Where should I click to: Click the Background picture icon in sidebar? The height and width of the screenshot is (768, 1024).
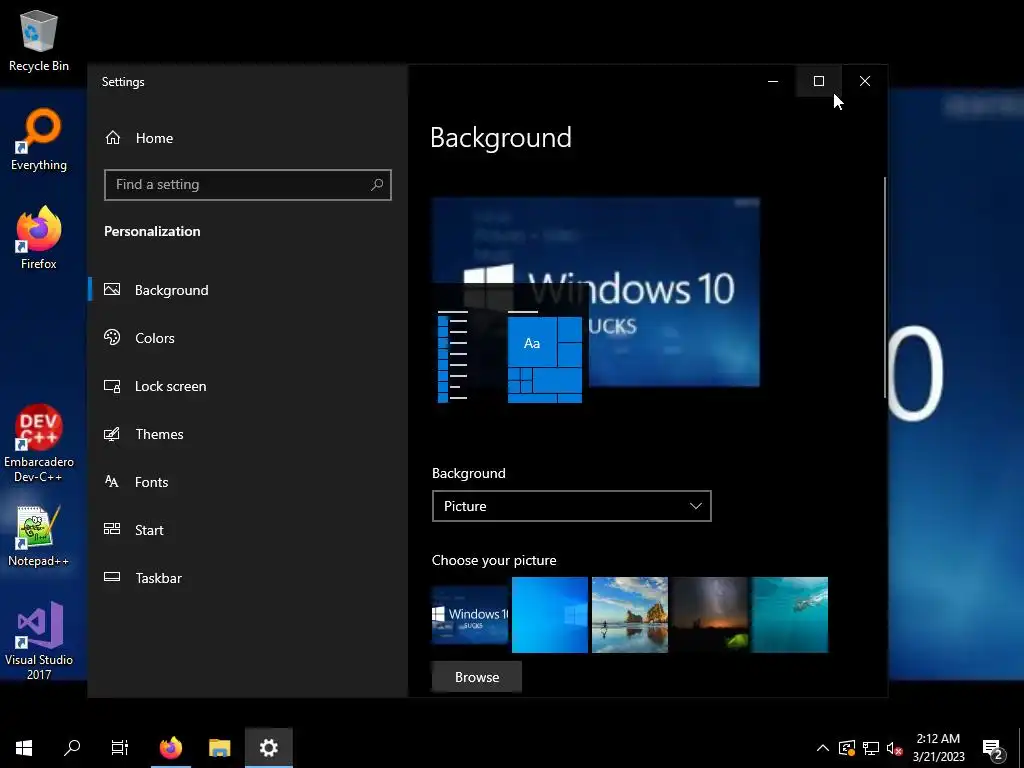pyautogui.click(x=112, y=289)
